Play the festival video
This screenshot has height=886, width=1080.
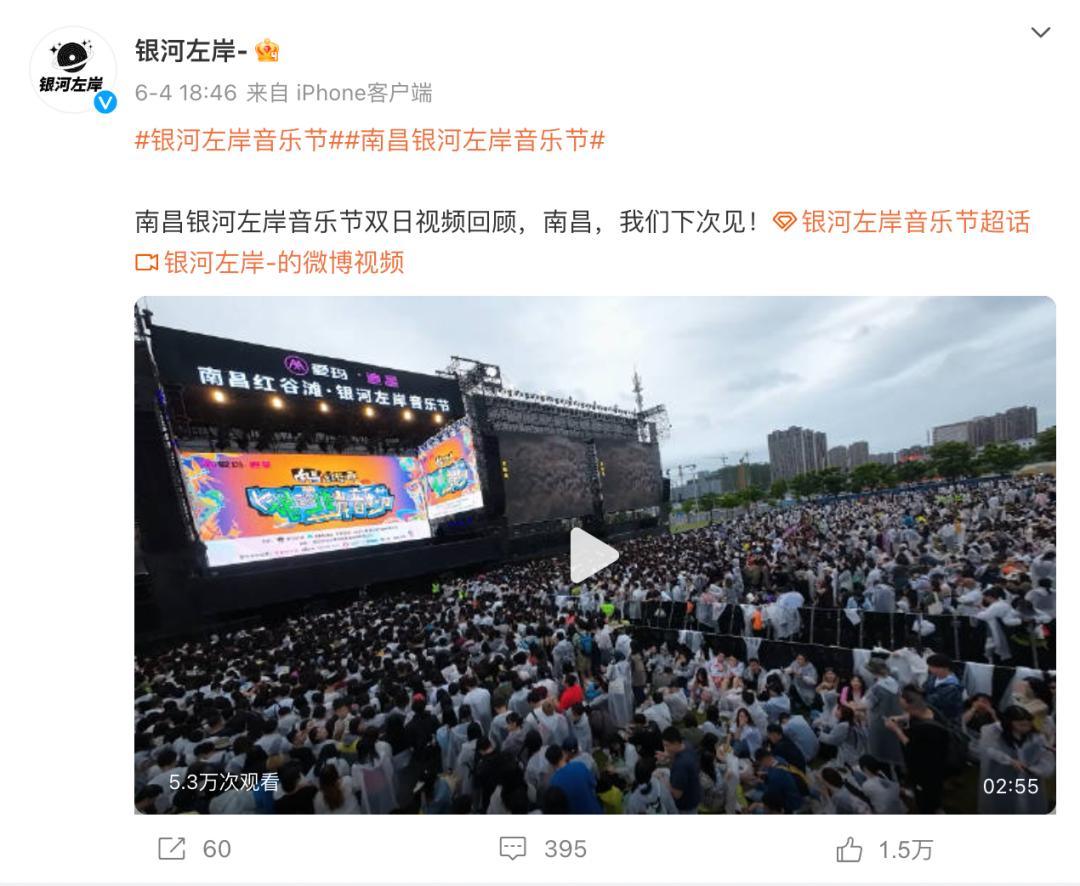(x=594, y=555)
